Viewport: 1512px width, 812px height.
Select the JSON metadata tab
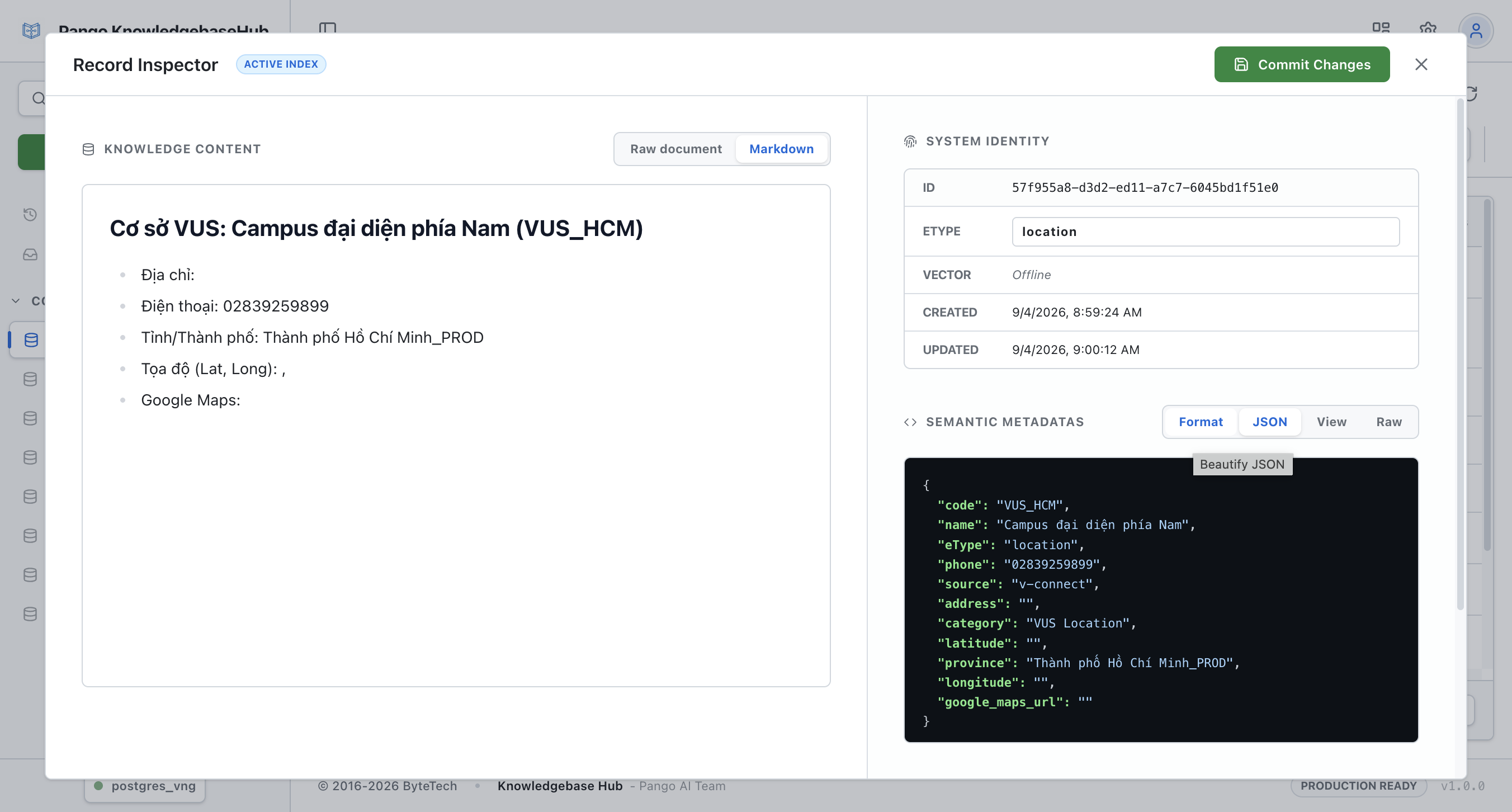pos(1269,422)
